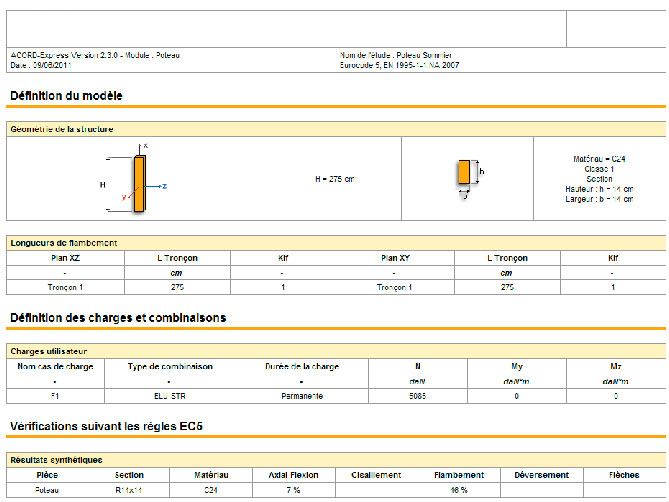Click the '7 %' axial flexion result

(293, 490)
